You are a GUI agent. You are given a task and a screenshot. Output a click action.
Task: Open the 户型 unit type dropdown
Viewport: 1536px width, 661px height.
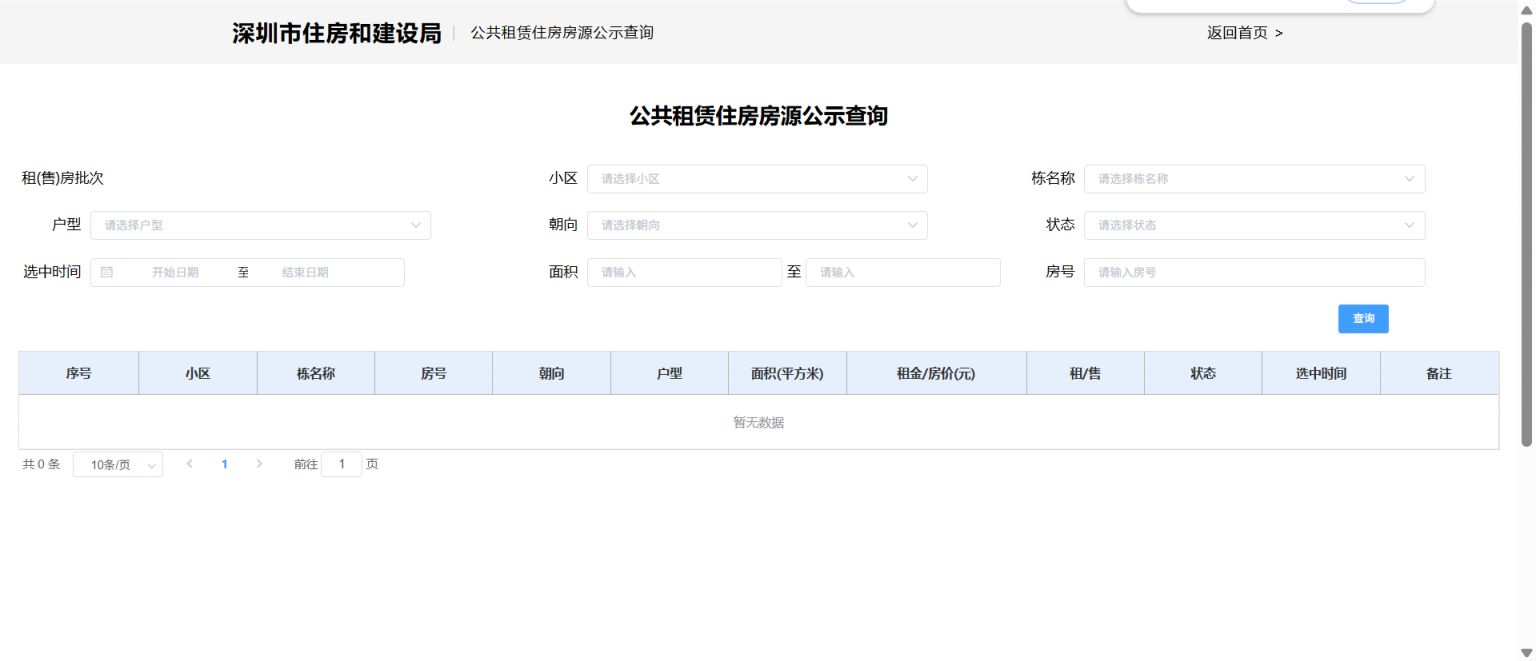260,225
